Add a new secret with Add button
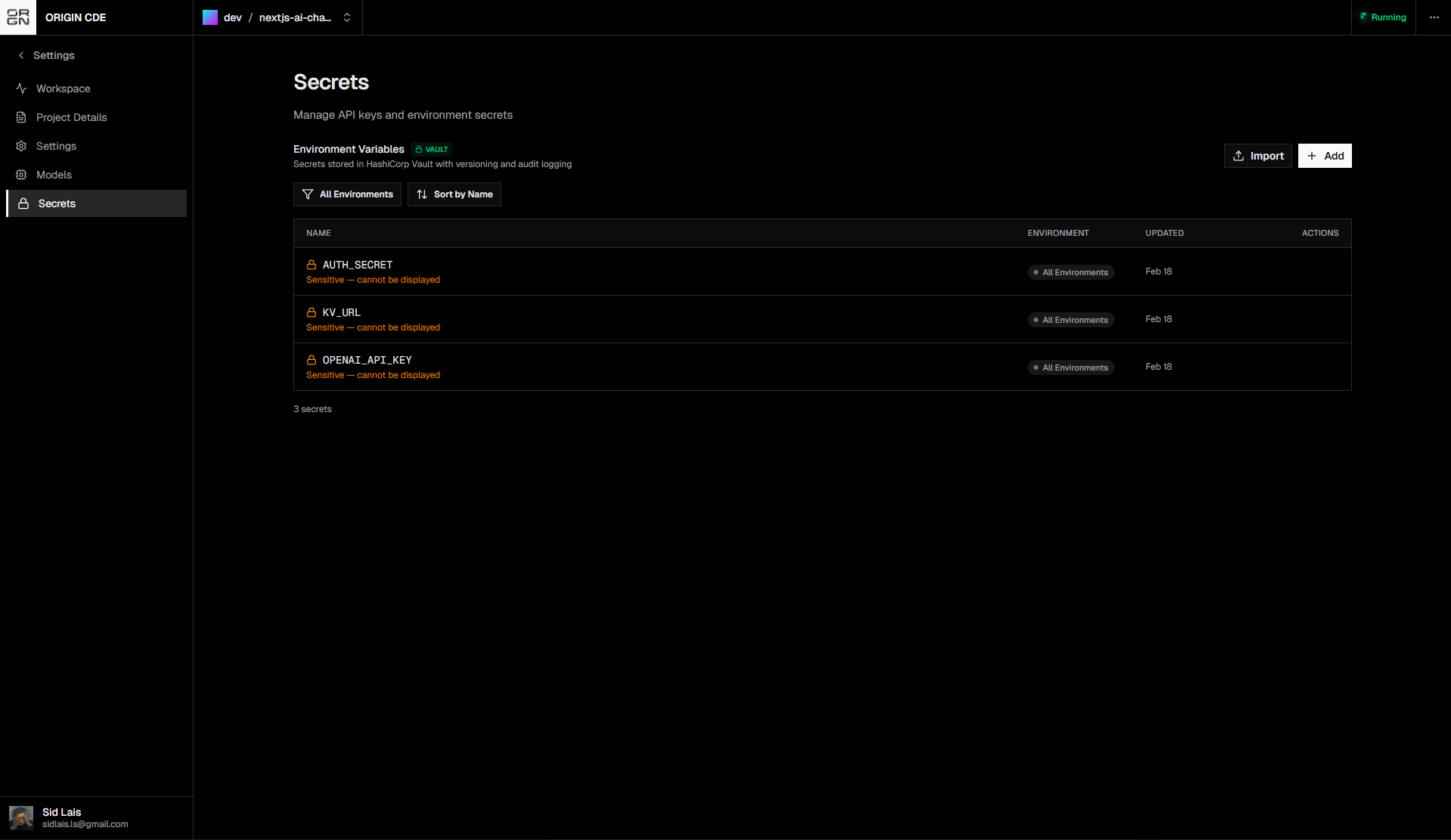Screen dimensions: 1451x840 tap(1325, 156)
